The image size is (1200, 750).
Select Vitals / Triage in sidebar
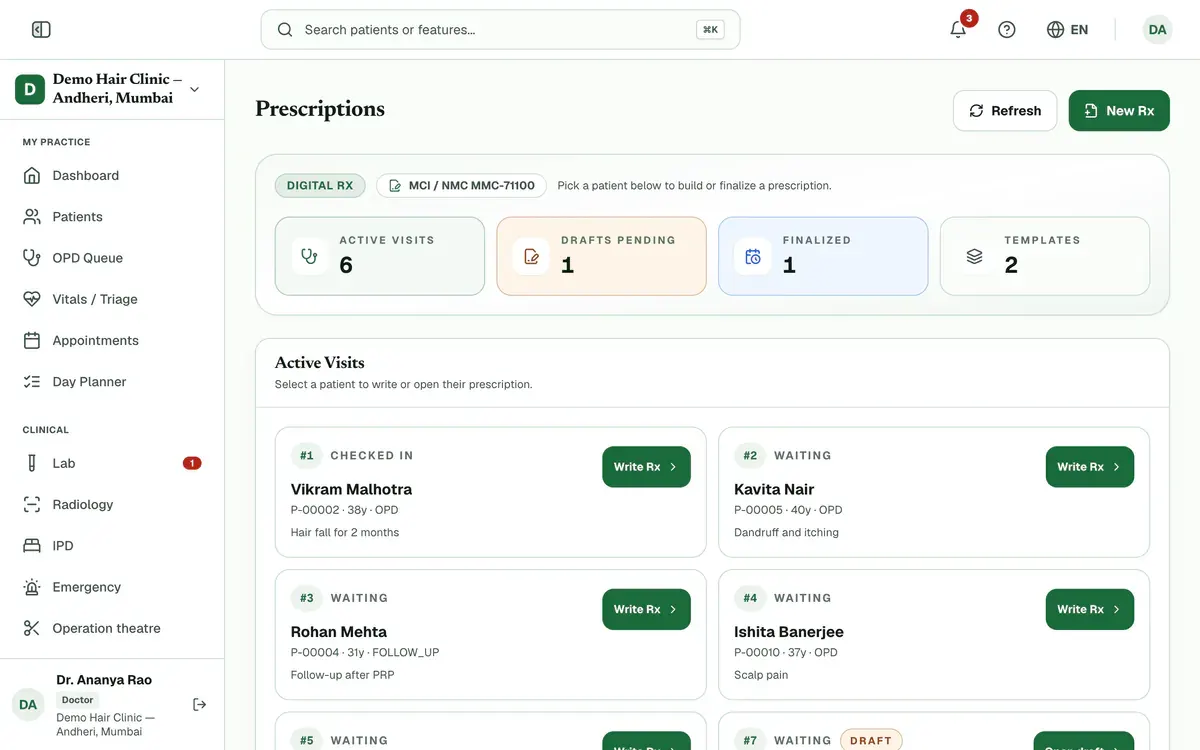click(112, 299)
